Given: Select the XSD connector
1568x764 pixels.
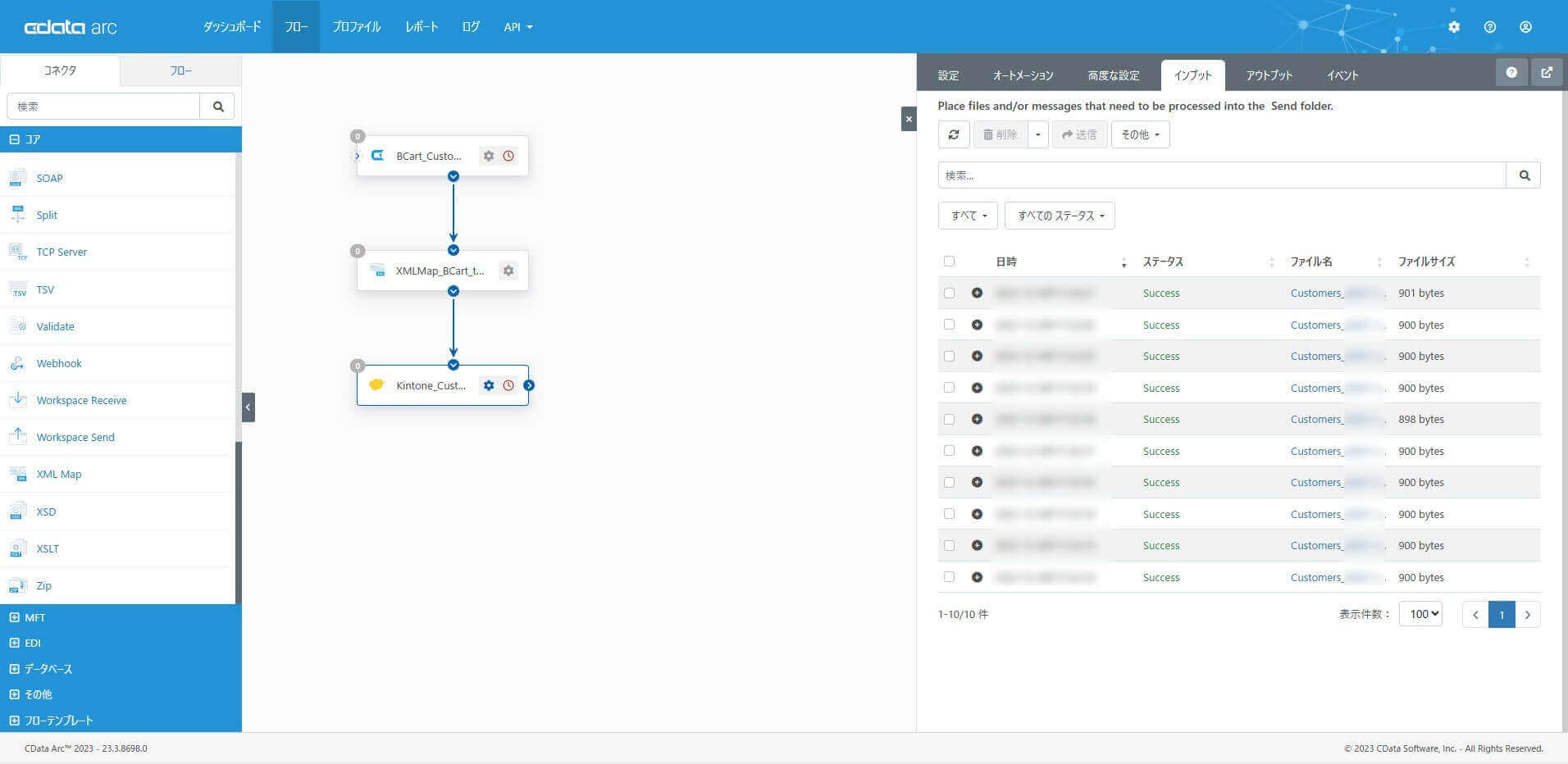Looking at the screenshot, I should [46, 512].
